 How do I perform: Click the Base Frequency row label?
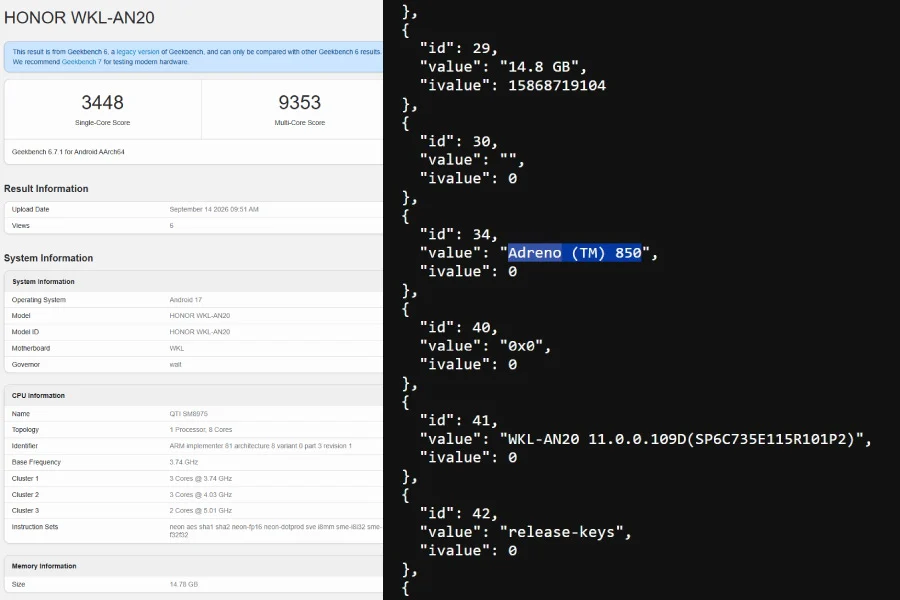click(x=36, y=462)
